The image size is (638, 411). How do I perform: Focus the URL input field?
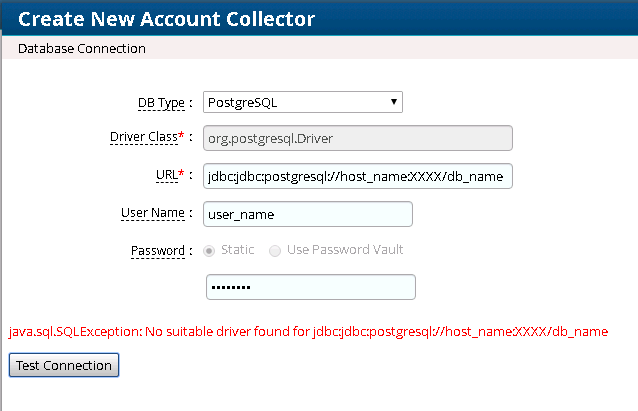(x=357, y=176)
